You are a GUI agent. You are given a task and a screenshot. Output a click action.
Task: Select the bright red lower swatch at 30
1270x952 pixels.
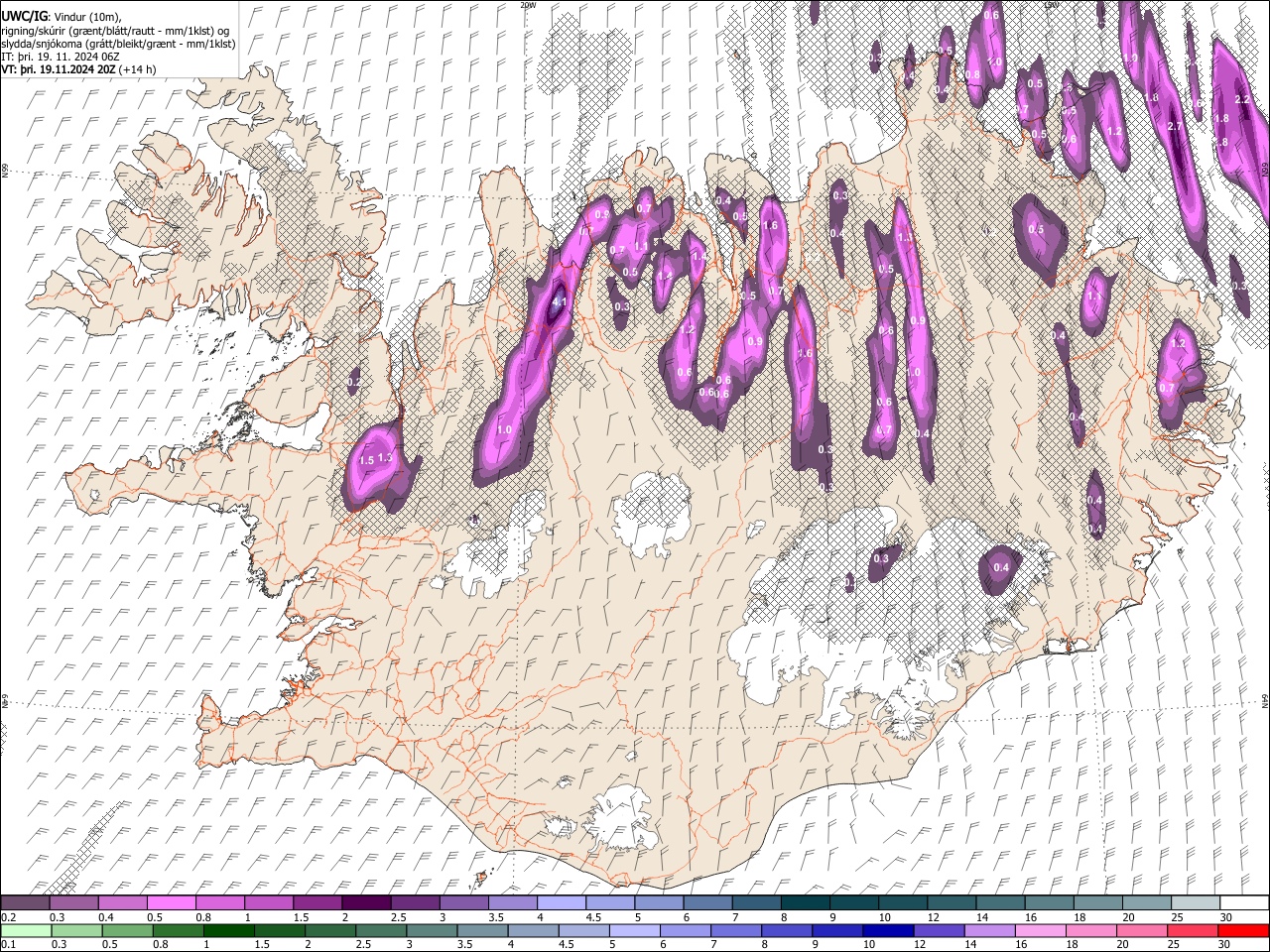click(x=1241, y=930)
